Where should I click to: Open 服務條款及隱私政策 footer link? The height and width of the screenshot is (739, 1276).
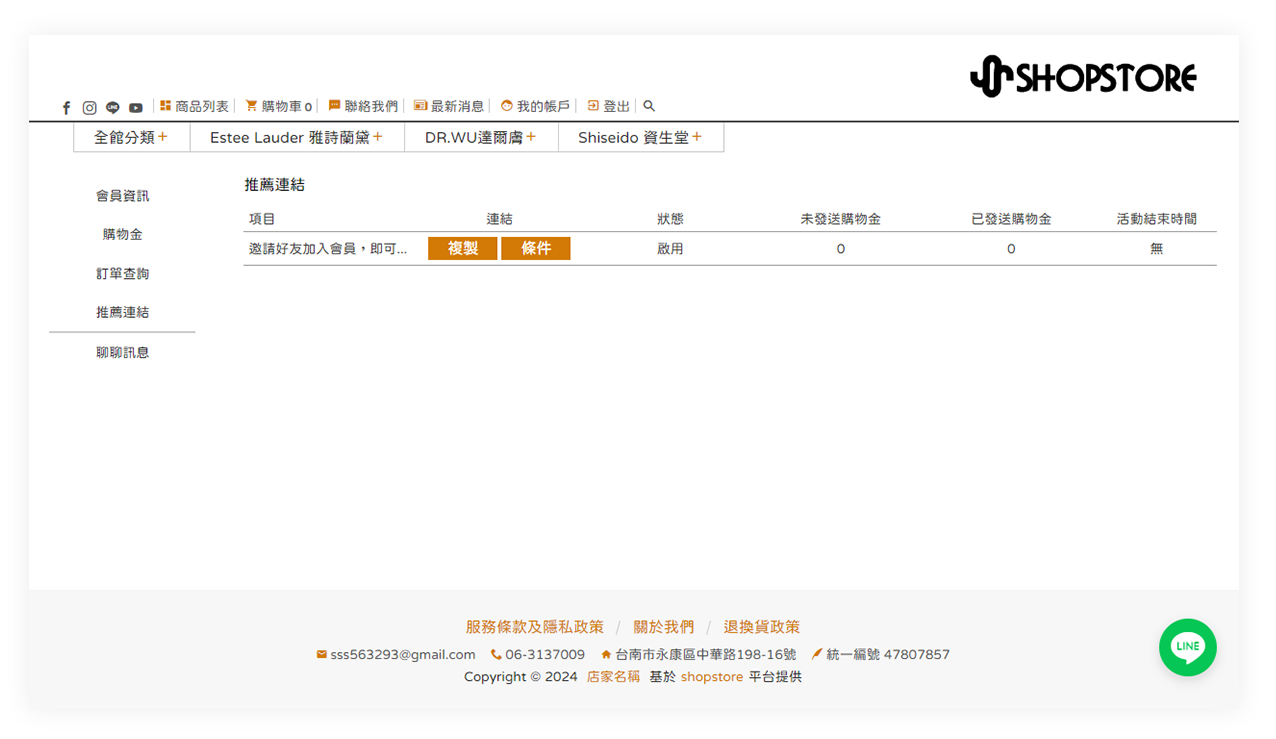534,627
